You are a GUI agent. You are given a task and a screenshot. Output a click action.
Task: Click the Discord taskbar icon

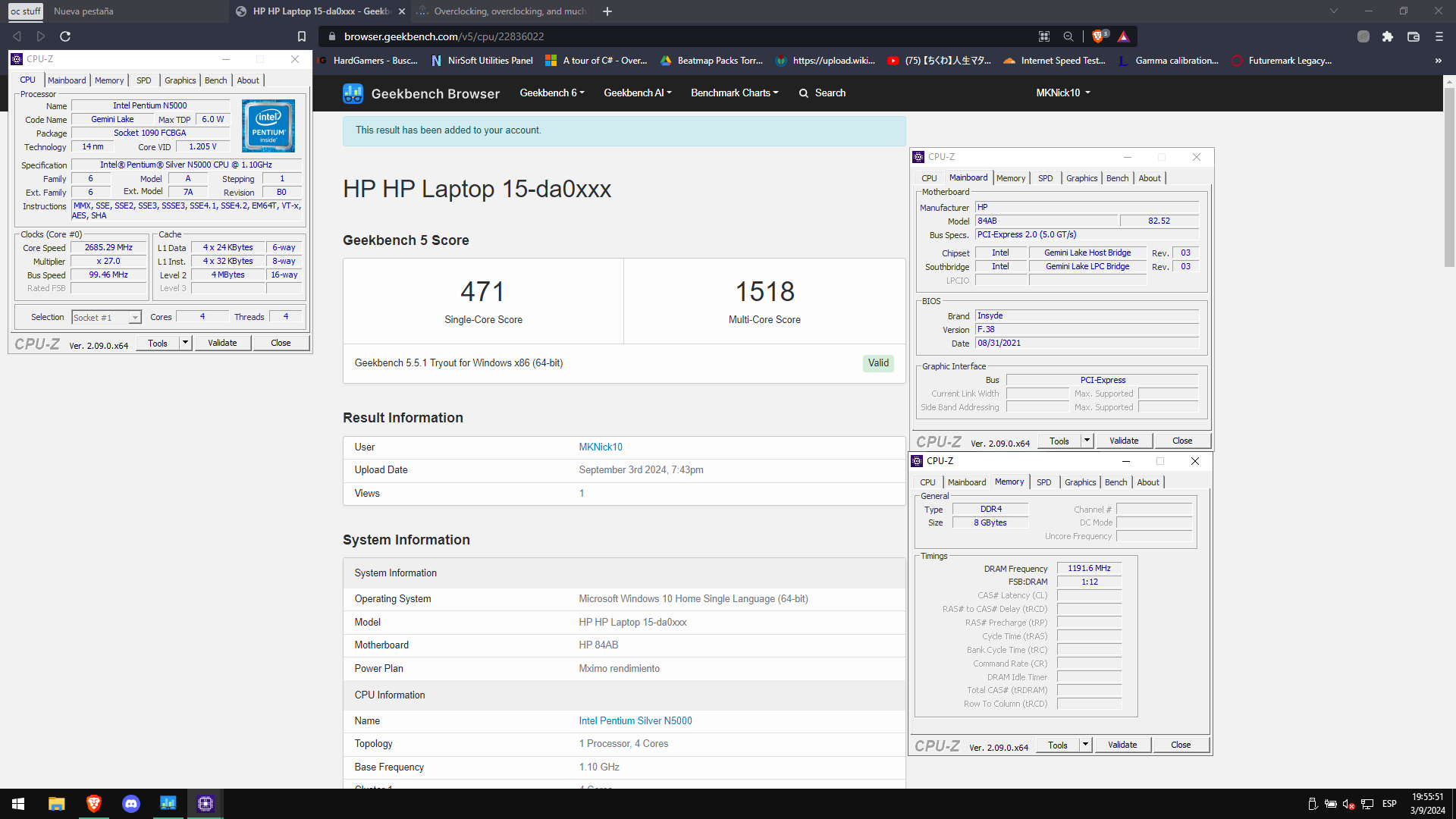(131, 804)
